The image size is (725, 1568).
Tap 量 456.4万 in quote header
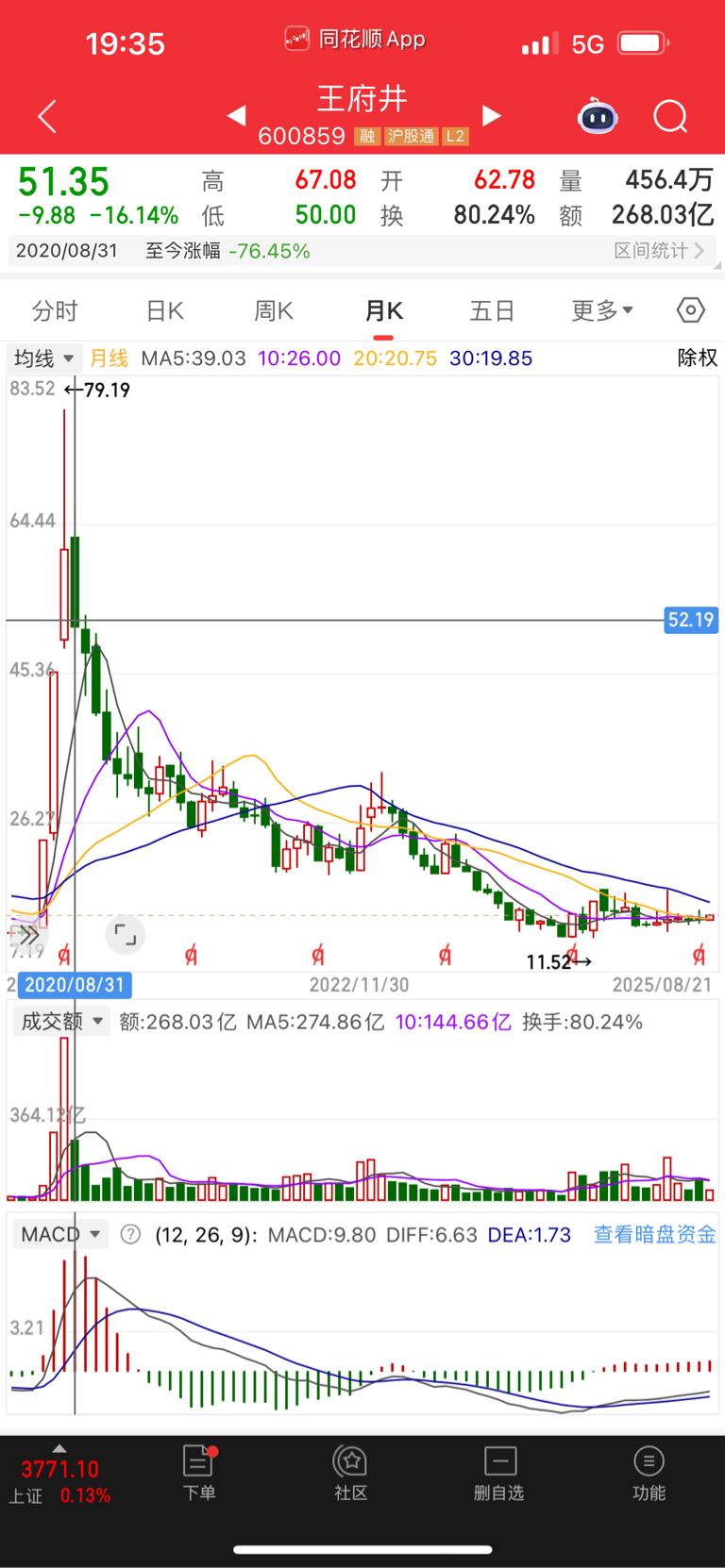click(x=636, y=179)
